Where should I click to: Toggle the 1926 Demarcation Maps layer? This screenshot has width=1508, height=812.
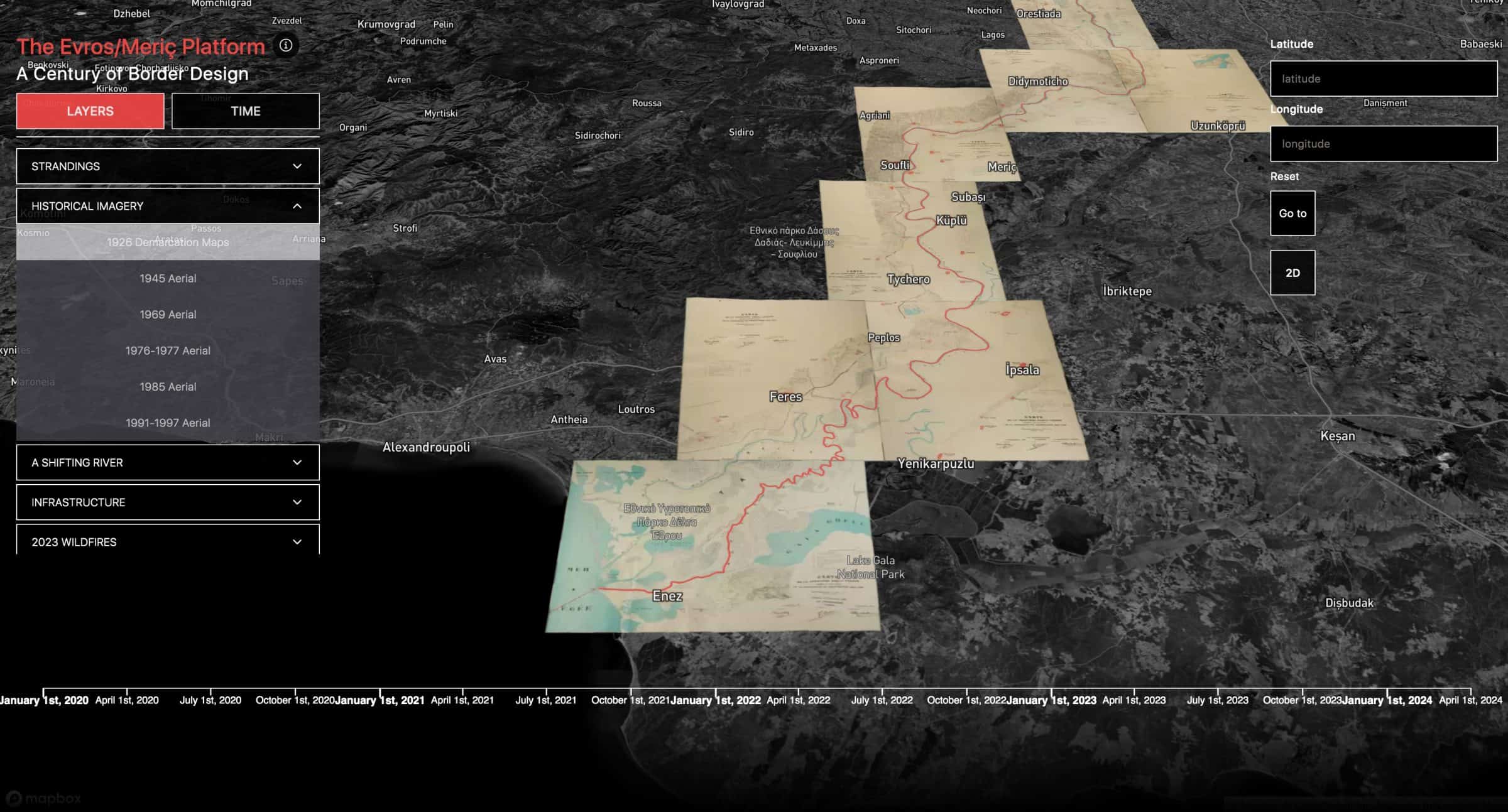coord(167,242)
